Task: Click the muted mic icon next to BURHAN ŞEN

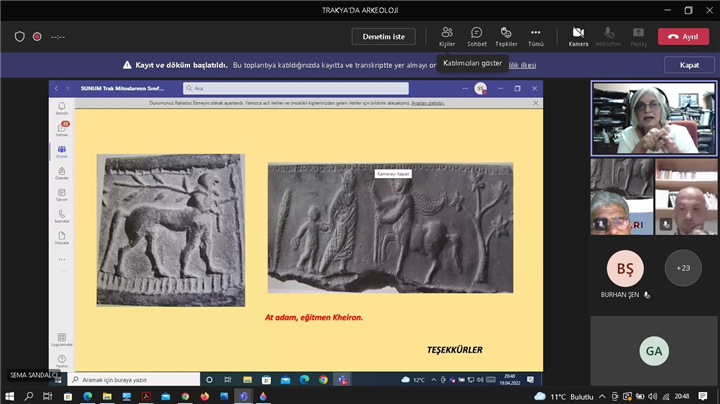Action: point(647,295)
